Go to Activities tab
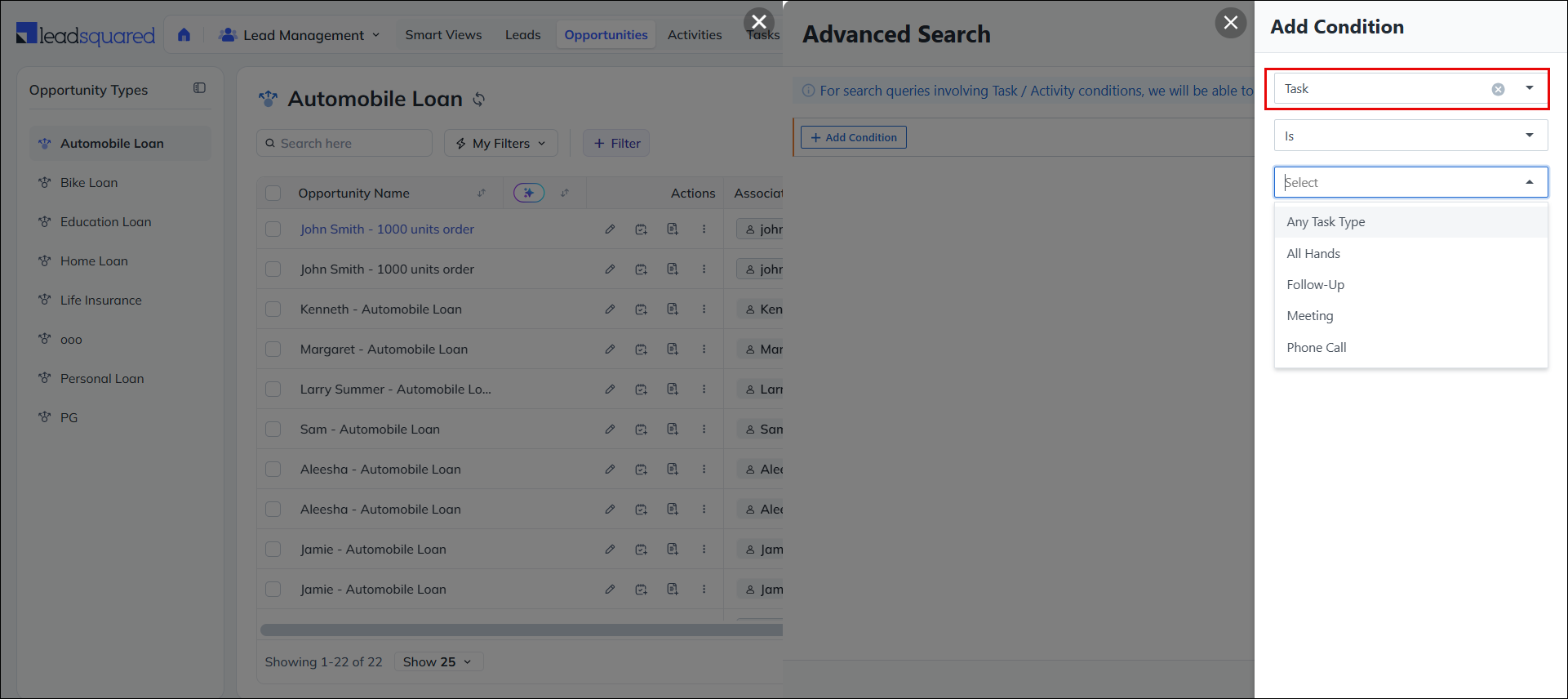This screenshot has width=1568, height=699. [695, 34]
